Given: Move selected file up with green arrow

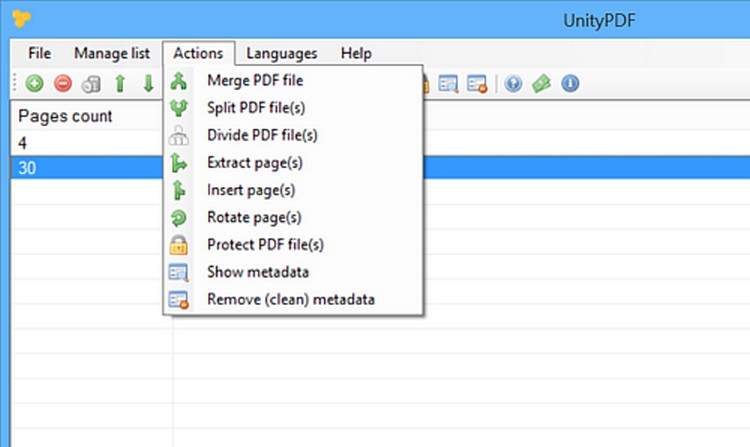Looking at the screenshot, I should point(119,84).
